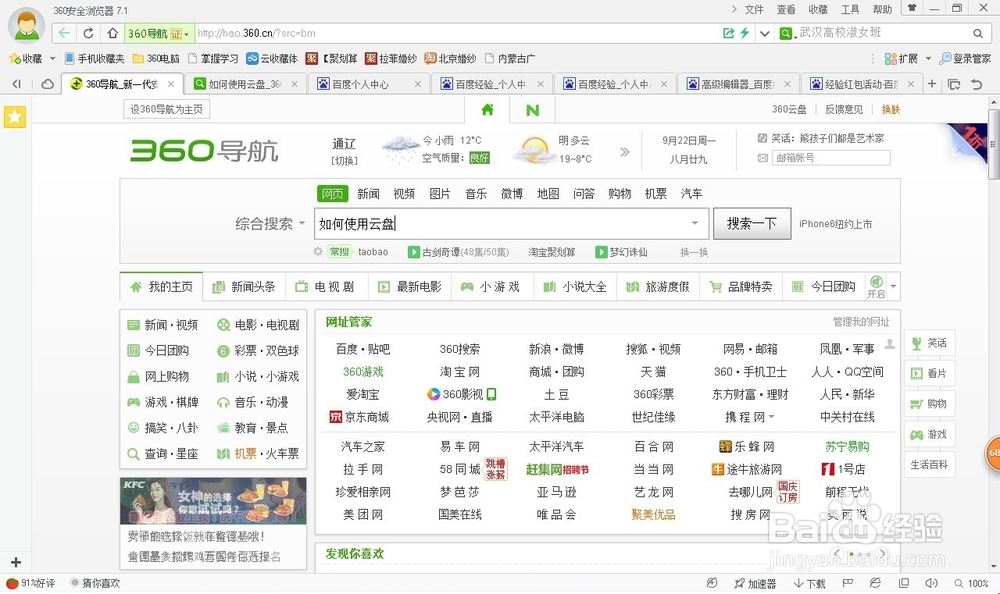This screenshot has width=1000, height=594.
Task: Click 管理我的网址 link
Action: (860, 322)
